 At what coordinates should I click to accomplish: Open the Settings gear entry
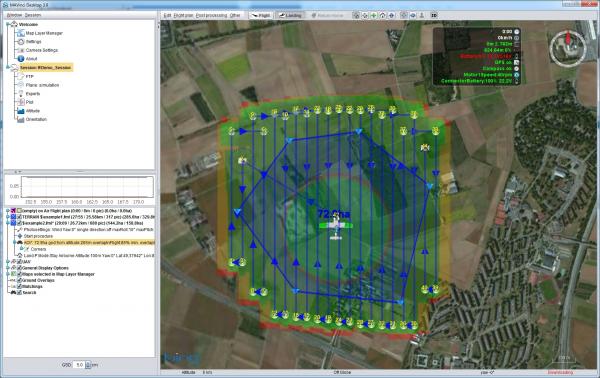20,41
